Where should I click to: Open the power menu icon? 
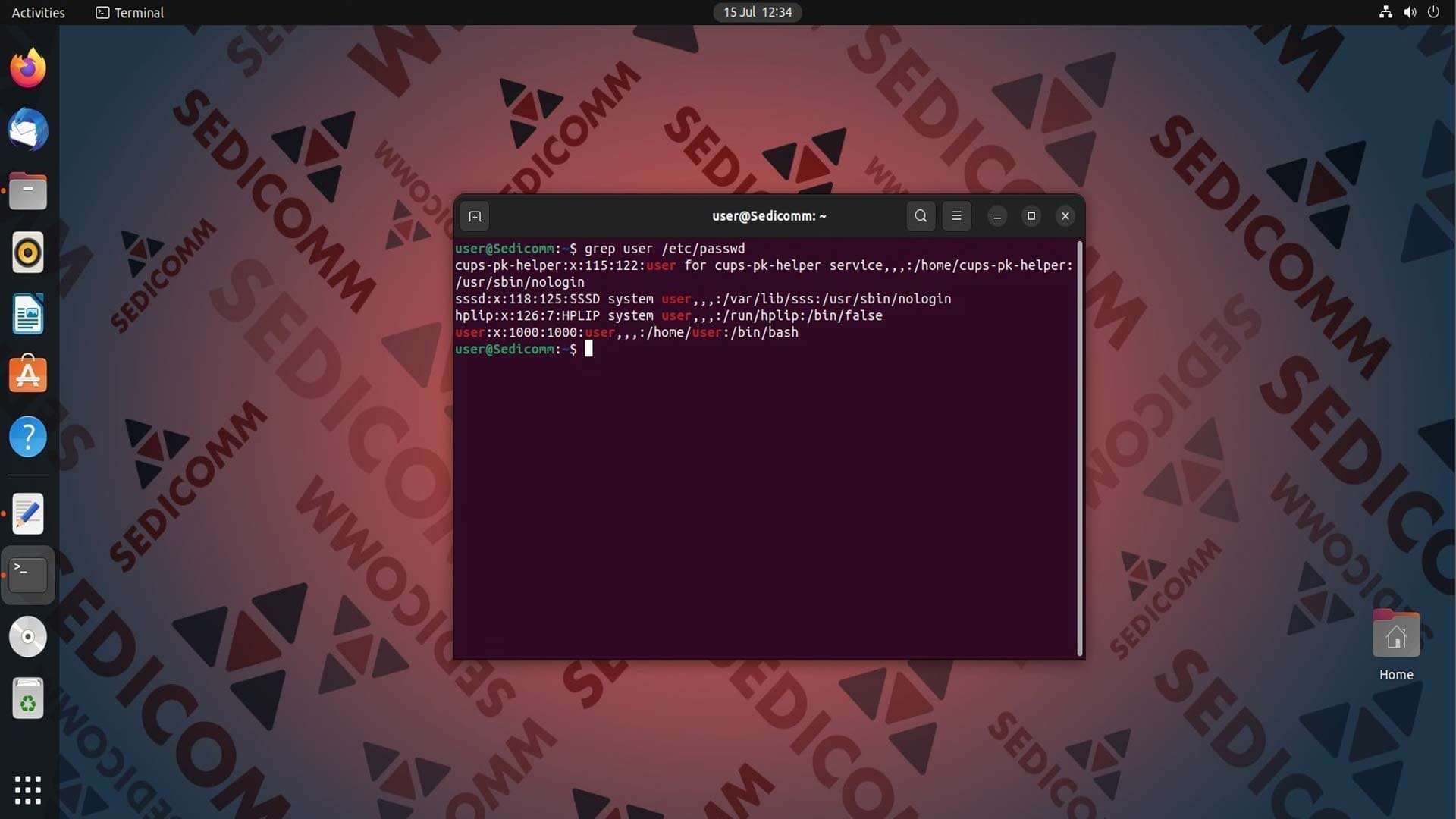(1433, 12)
